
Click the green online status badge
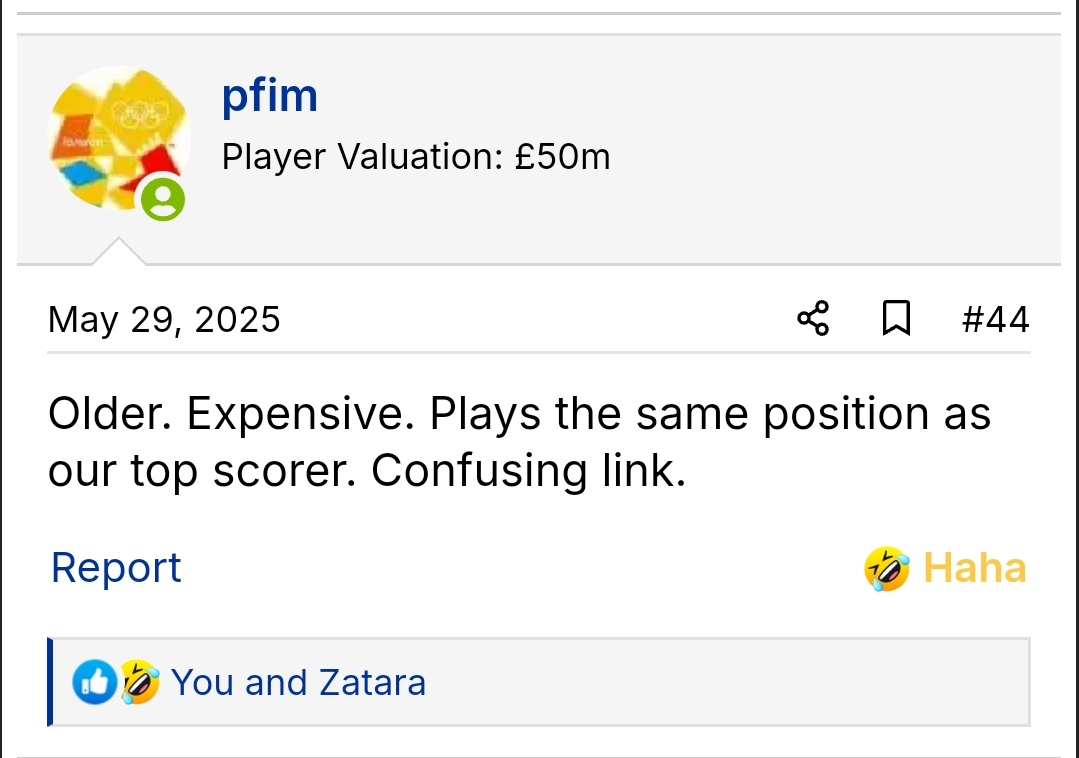pos(162,198)
